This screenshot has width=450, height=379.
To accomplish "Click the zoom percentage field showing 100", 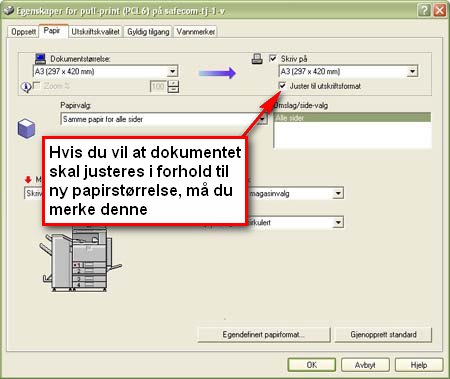I will point(158,87).
